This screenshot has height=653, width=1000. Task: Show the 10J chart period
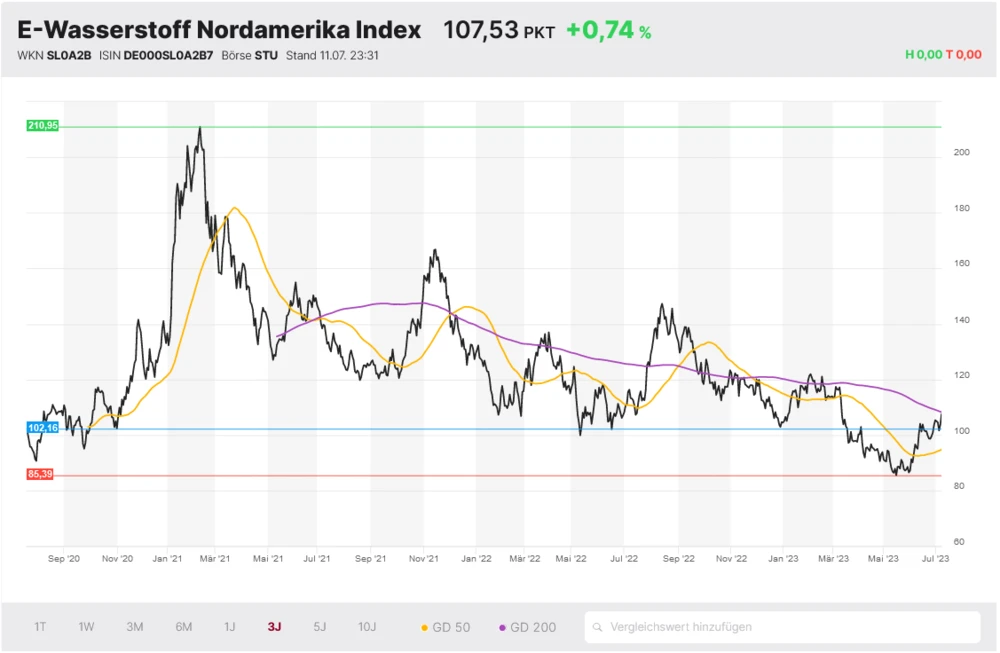pyautogui.click(x=367, y=627)
